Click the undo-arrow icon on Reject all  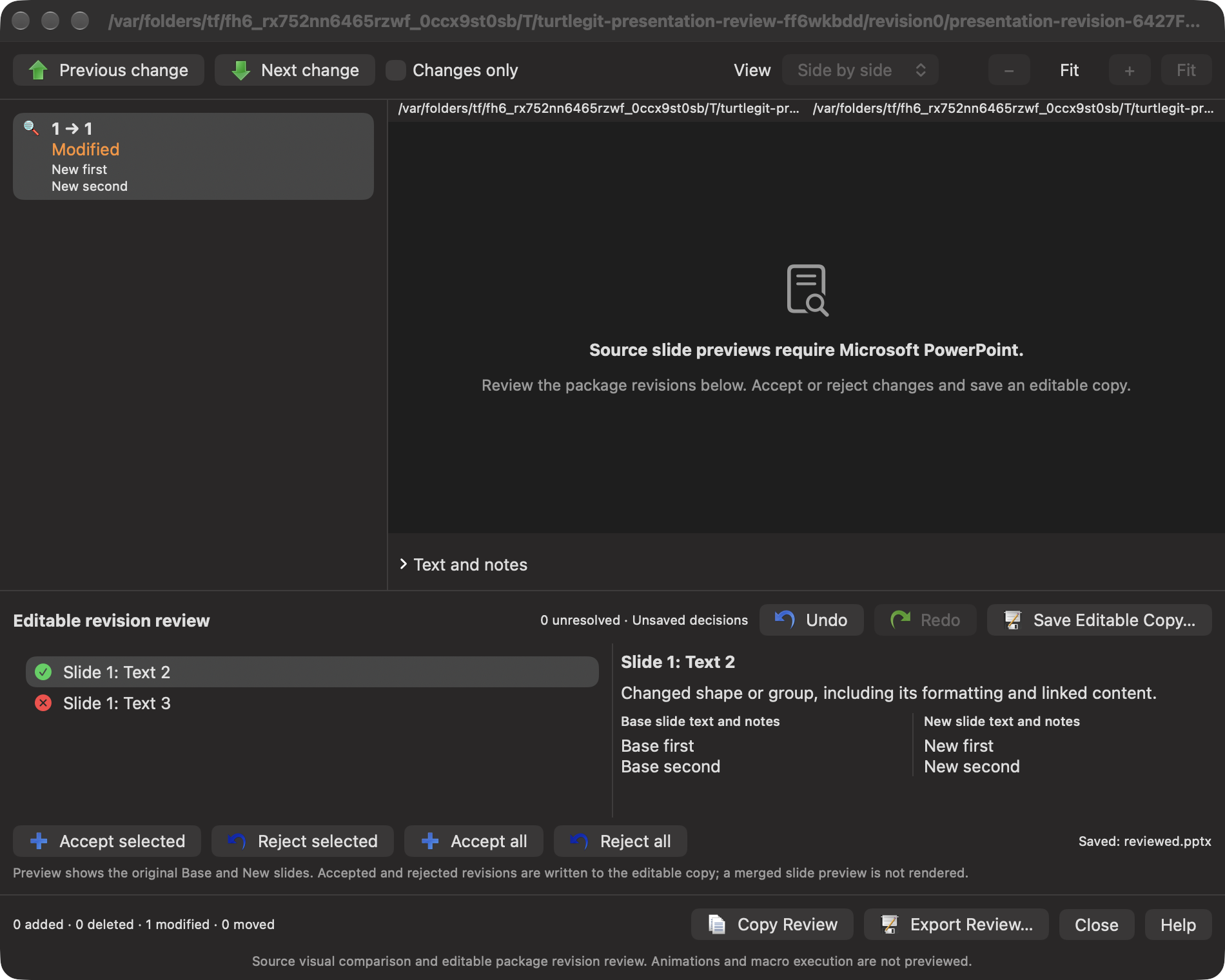579,841
